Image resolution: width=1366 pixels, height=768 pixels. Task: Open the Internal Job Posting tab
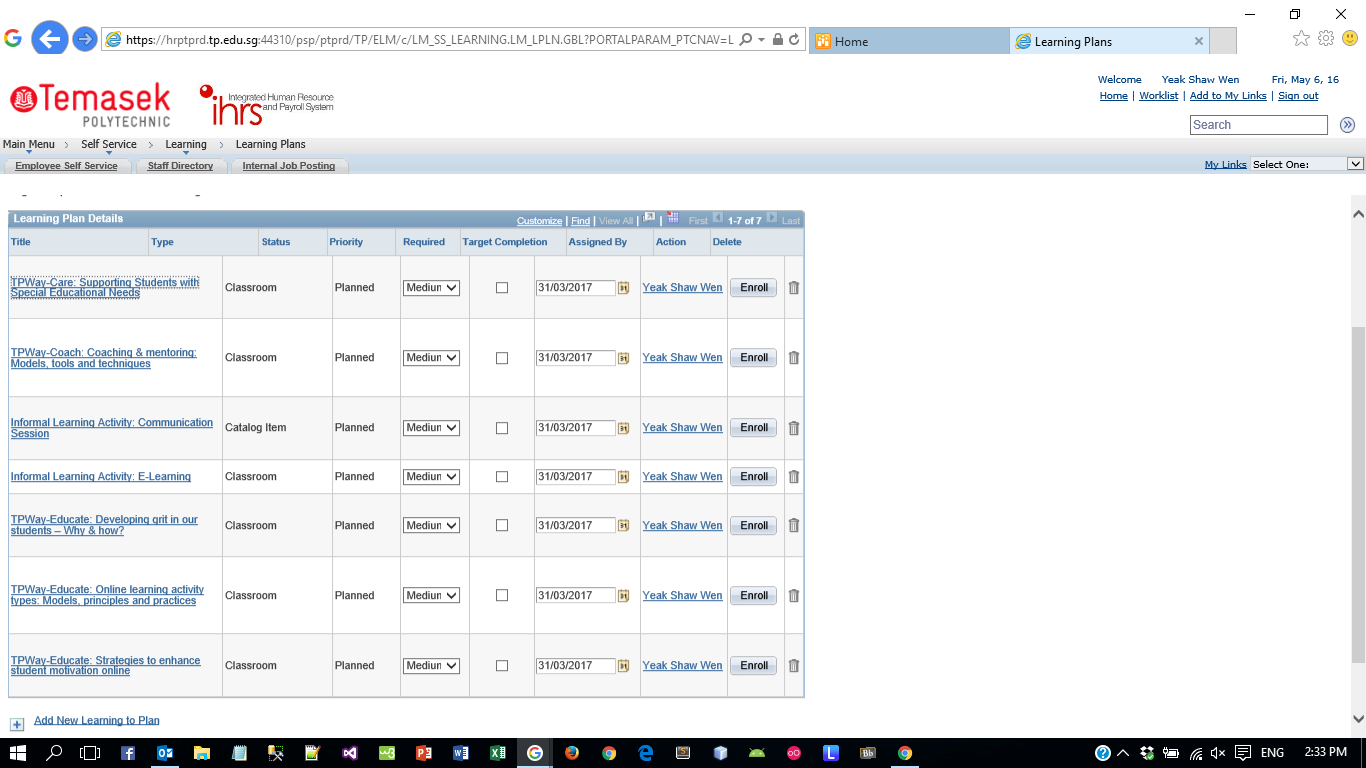(289, 166)
